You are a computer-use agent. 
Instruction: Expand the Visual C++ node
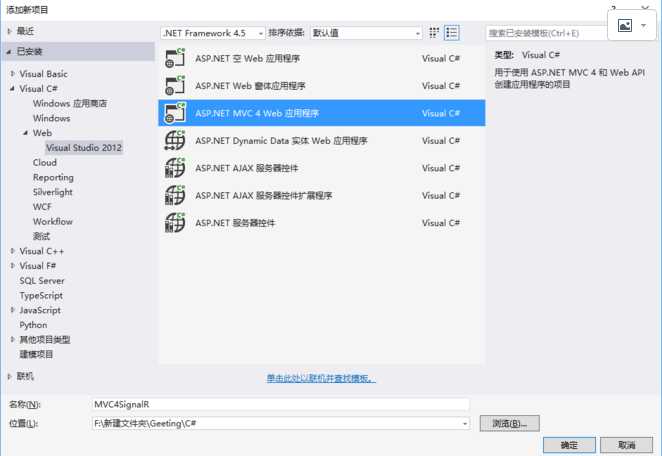click(12, 251)
